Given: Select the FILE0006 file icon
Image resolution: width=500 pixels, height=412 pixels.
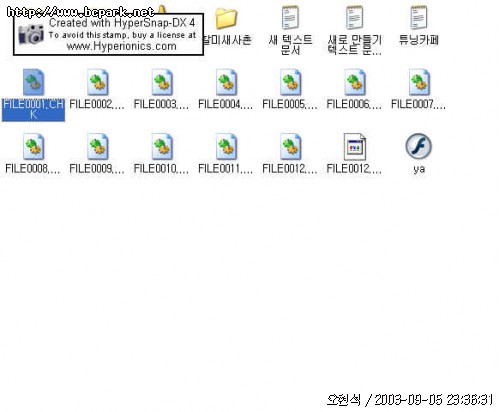Looking at the screenshot, I should (x=355, y=82).
